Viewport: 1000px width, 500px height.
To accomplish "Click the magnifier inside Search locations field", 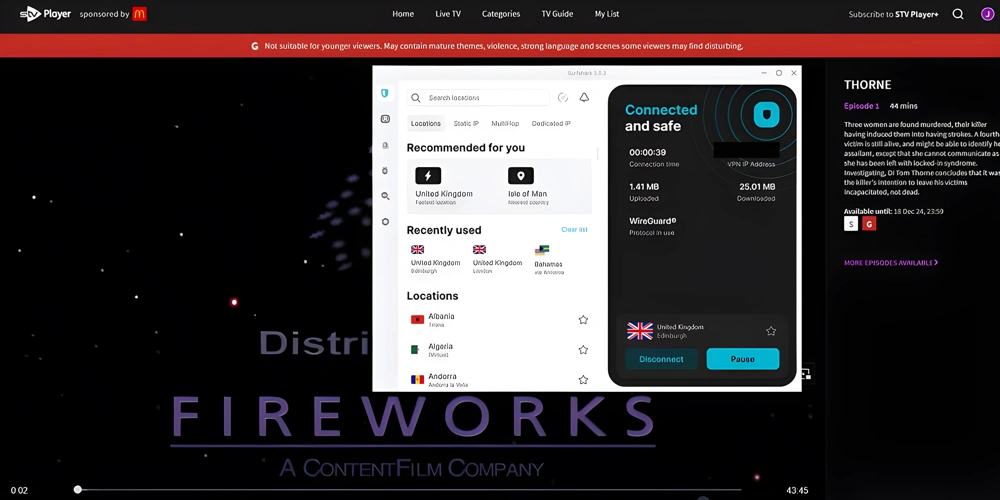I will point(416,98).
